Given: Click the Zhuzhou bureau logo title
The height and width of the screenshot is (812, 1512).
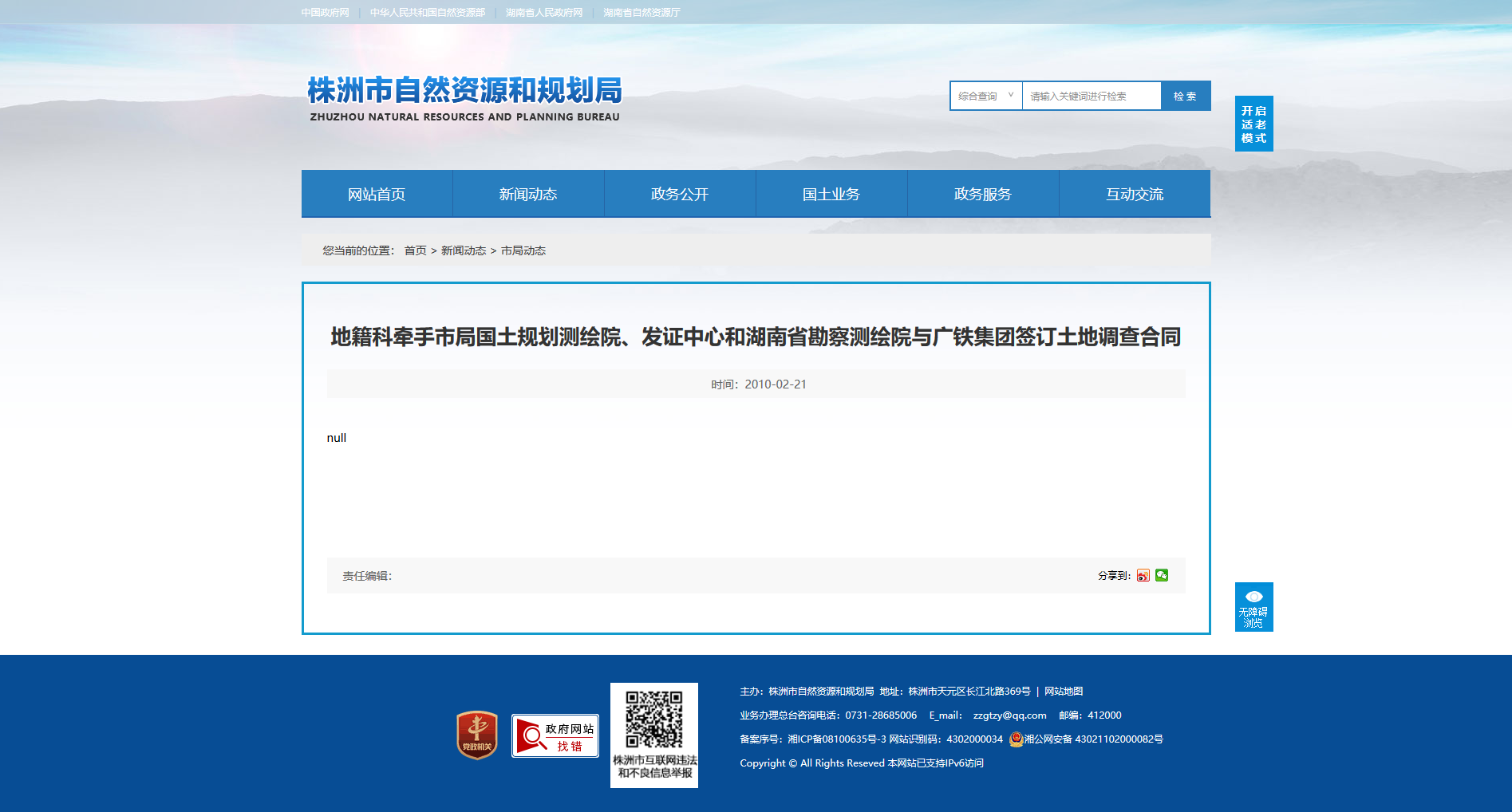Looking at the screenshot, I should coord(464,99).
